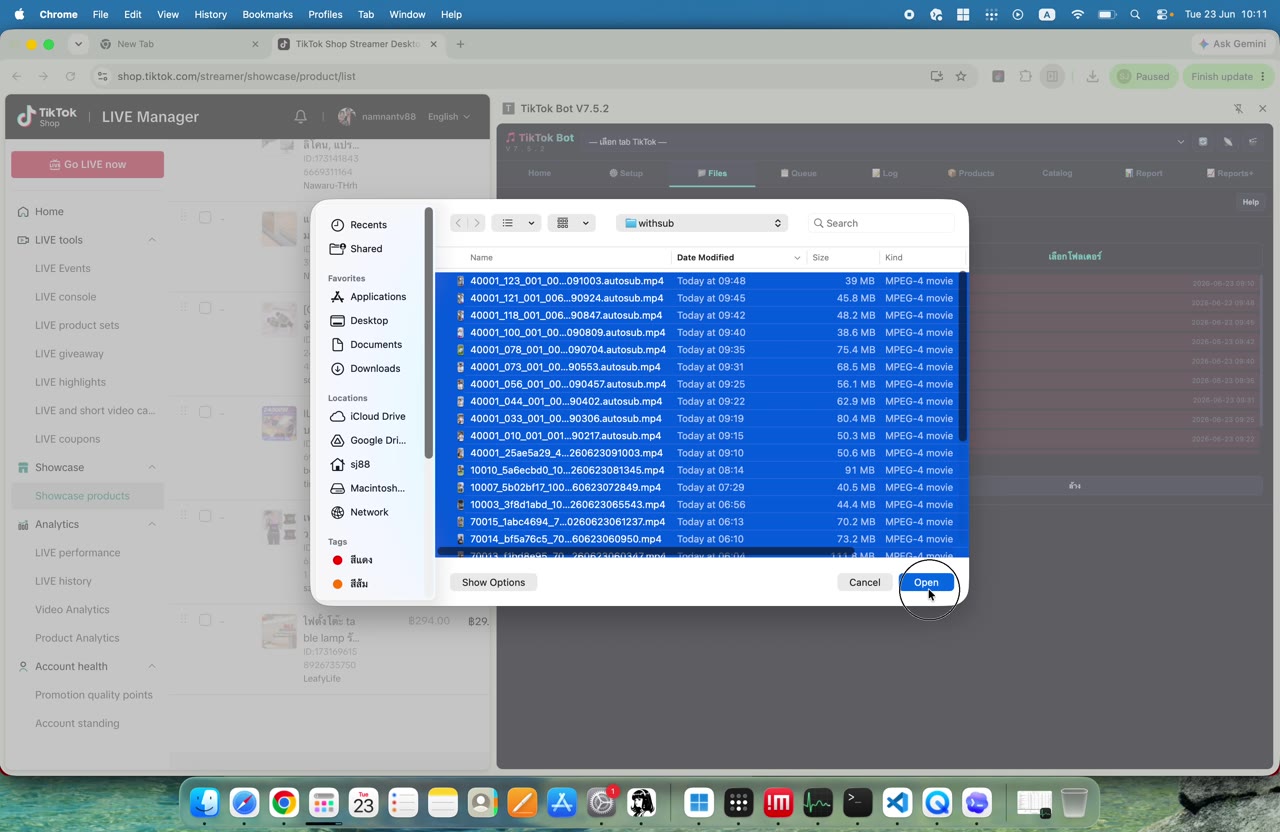This screenshot has width=1280, height=832.
Task: Open the Setup tab in TikTok Bot
Action: [x=626, y=173]
